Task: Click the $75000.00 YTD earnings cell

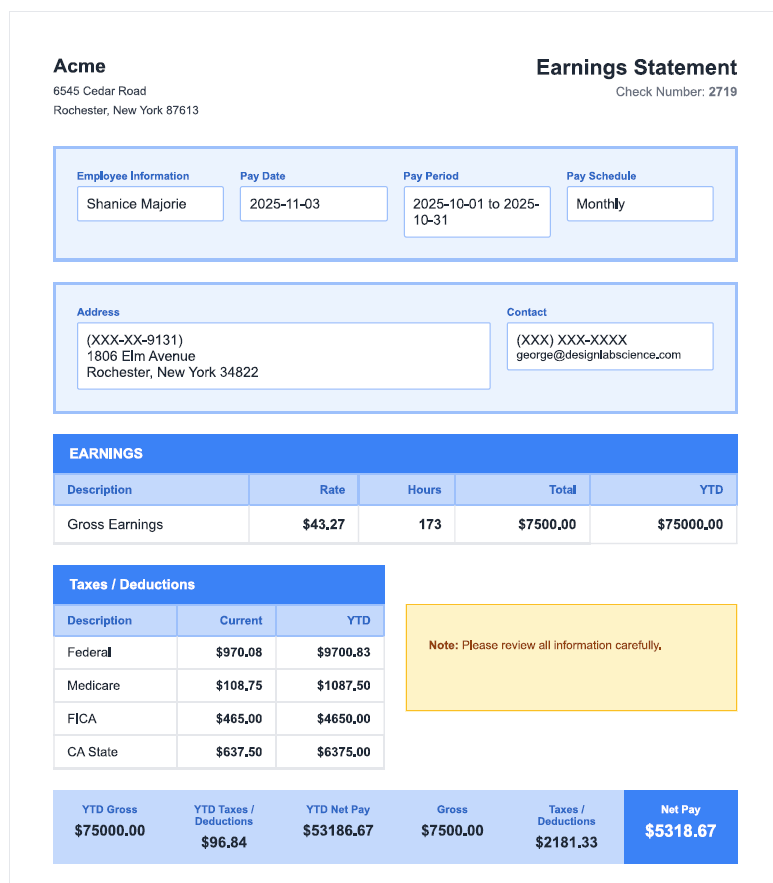Action: (690, 524)
